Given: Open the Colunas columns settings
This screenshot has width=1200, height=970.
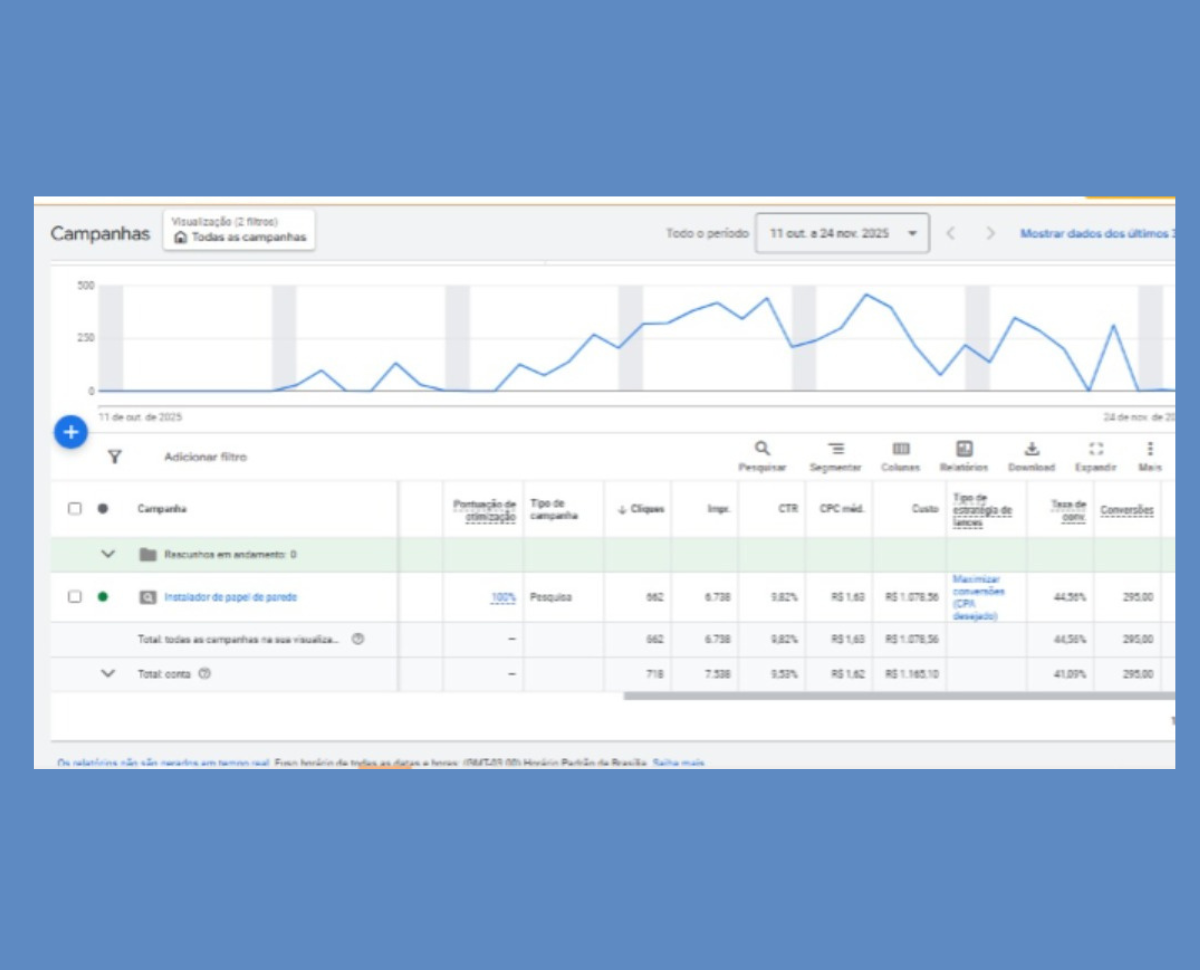Looking at the screenshot, I should [x=900, y=449].
